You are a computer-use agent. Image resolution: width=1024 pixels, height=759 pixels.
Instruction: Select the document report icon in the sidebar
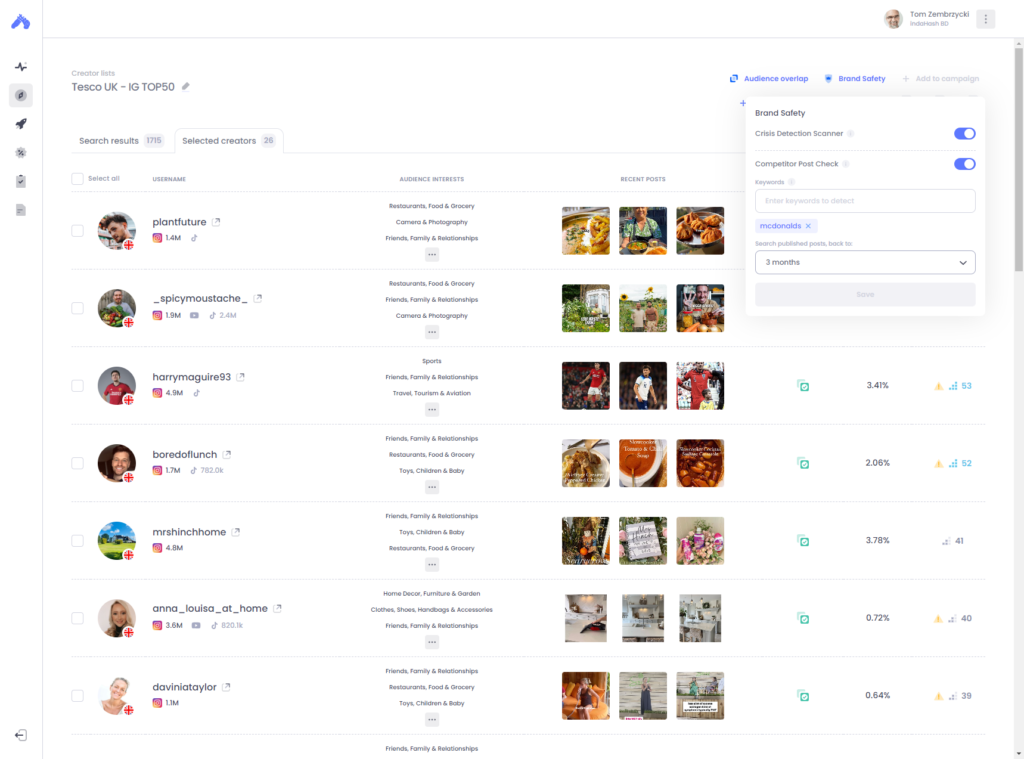click(x=21, y=208)
